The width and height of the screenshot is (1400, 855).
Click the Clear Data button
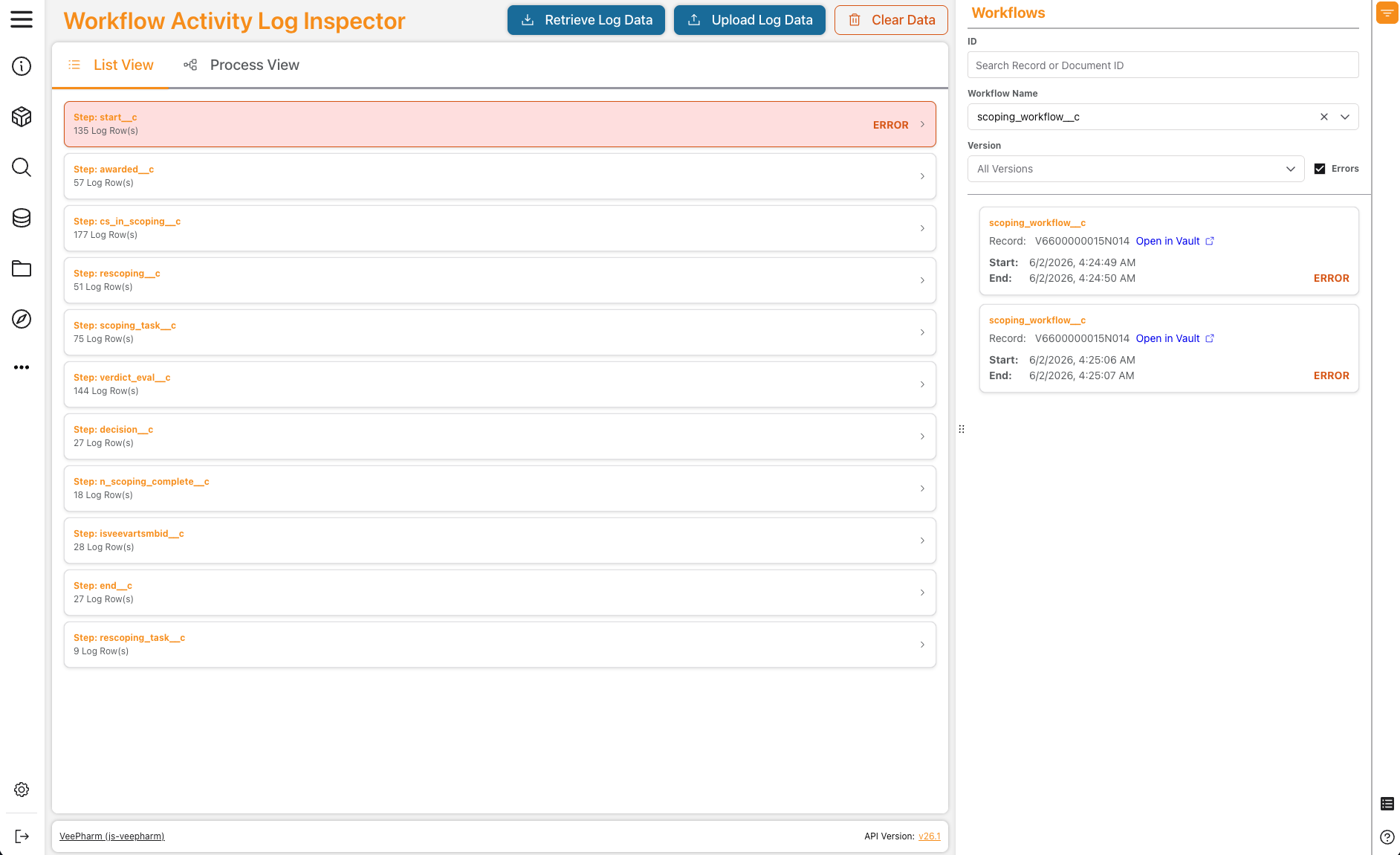coord(891,20)
